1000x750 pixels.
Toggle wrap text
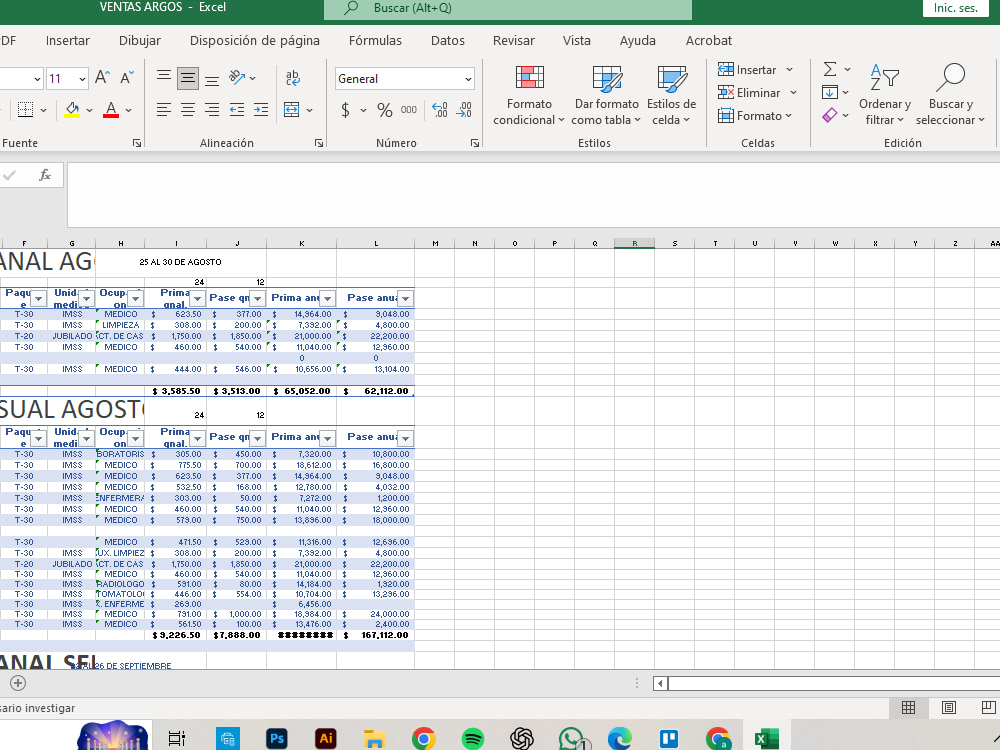point(293,78)
